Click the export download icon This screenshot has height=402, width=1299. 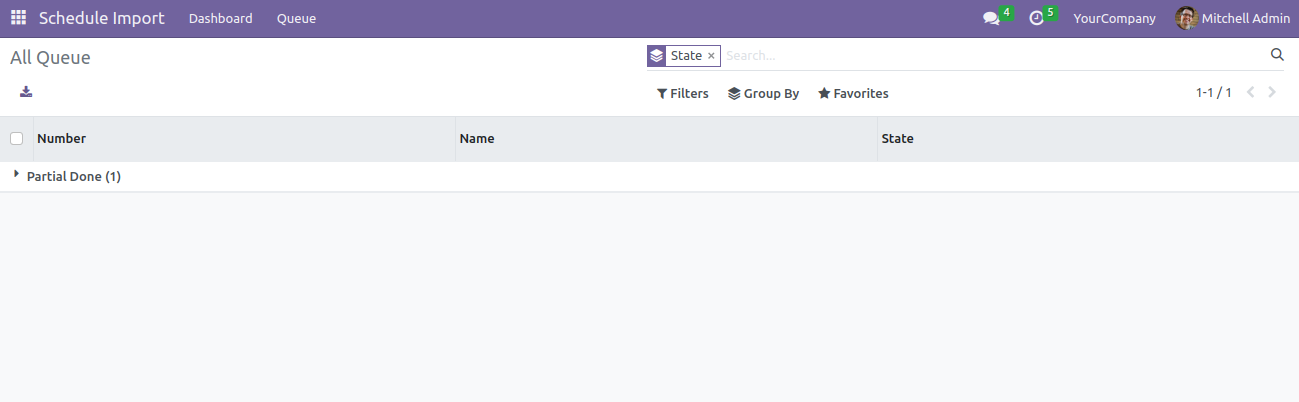[26, 92]
